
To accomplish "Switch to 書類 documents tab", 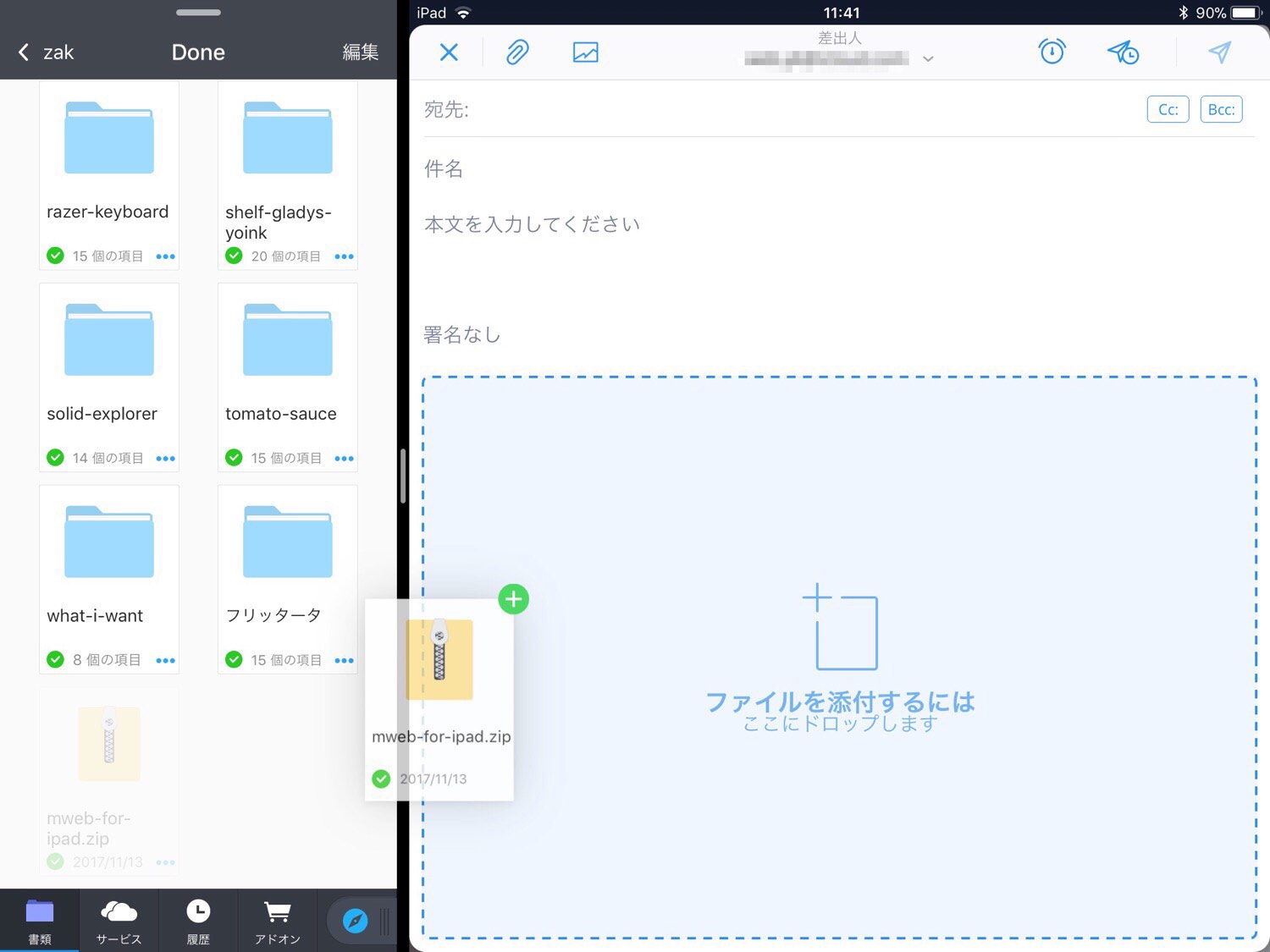I will point(40,922).
